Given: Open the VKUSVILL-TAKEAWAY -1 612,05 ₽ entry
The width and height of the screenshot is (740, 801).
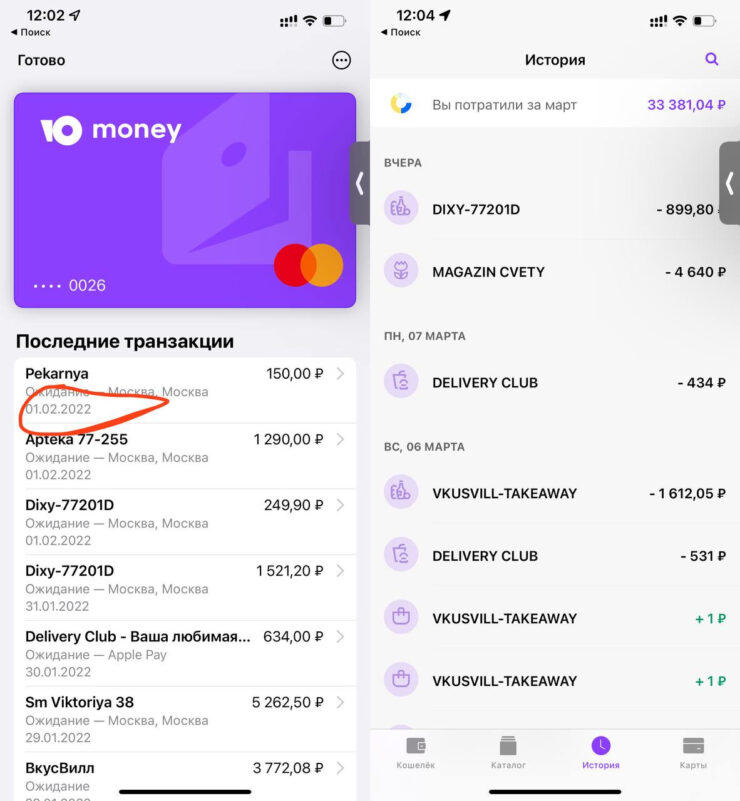Looking at the screenshot, I should click(555, 493).
